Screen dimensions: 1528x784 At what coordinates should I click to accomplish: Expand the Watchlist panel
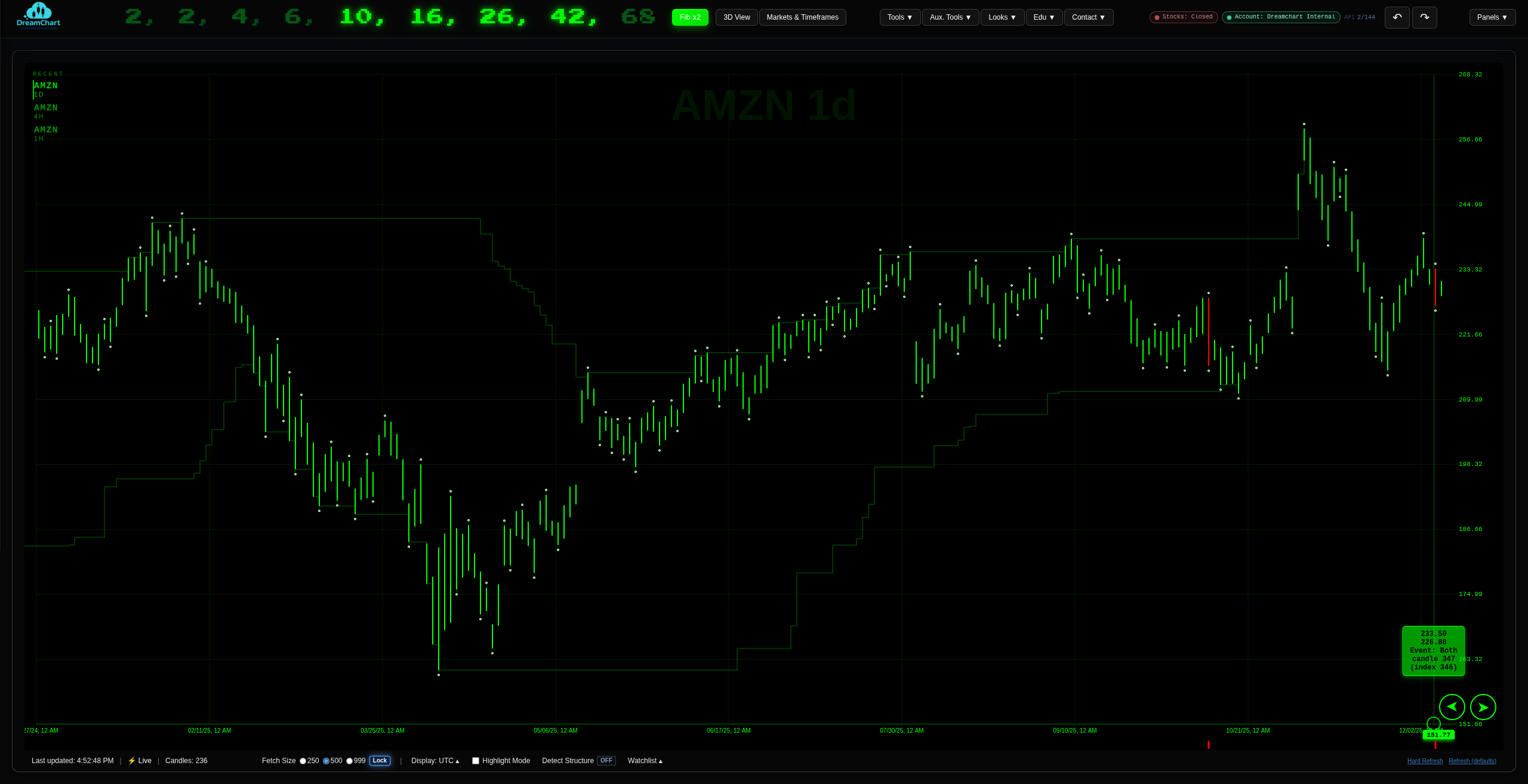(x=645, y=761)
